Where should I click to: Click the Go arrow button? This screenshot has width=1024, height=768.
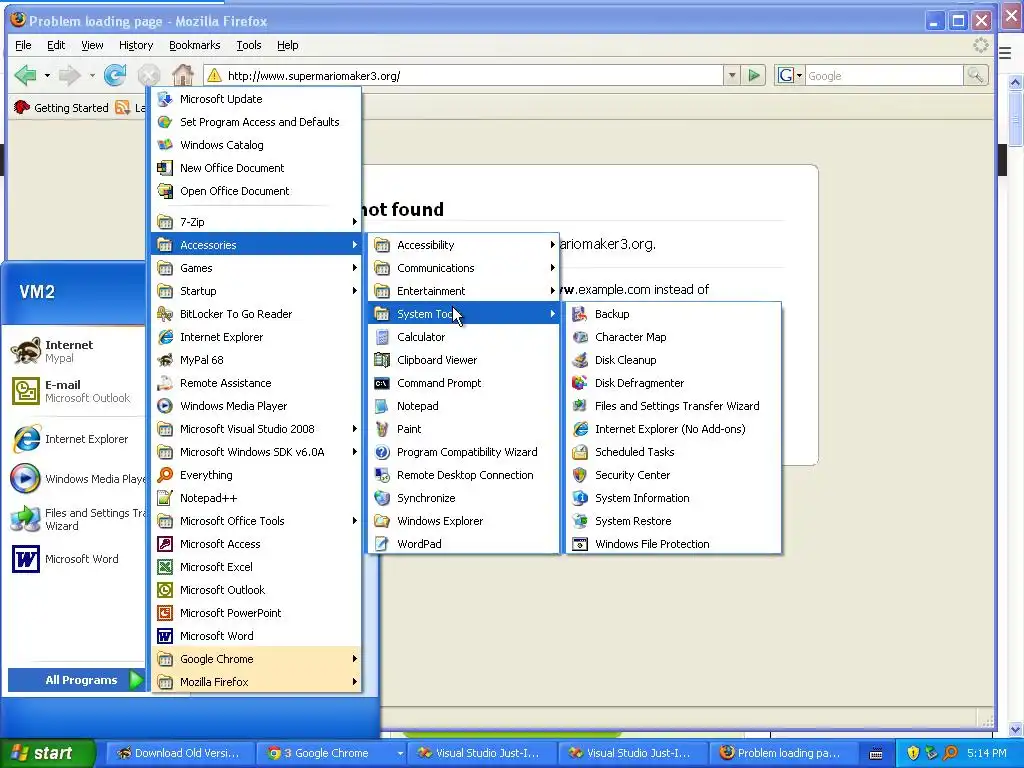754,76
